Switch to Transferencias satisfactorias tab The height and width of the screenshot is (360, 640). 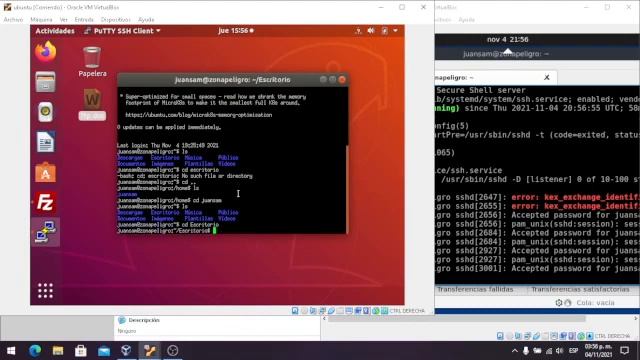click(x=580, y=289)
